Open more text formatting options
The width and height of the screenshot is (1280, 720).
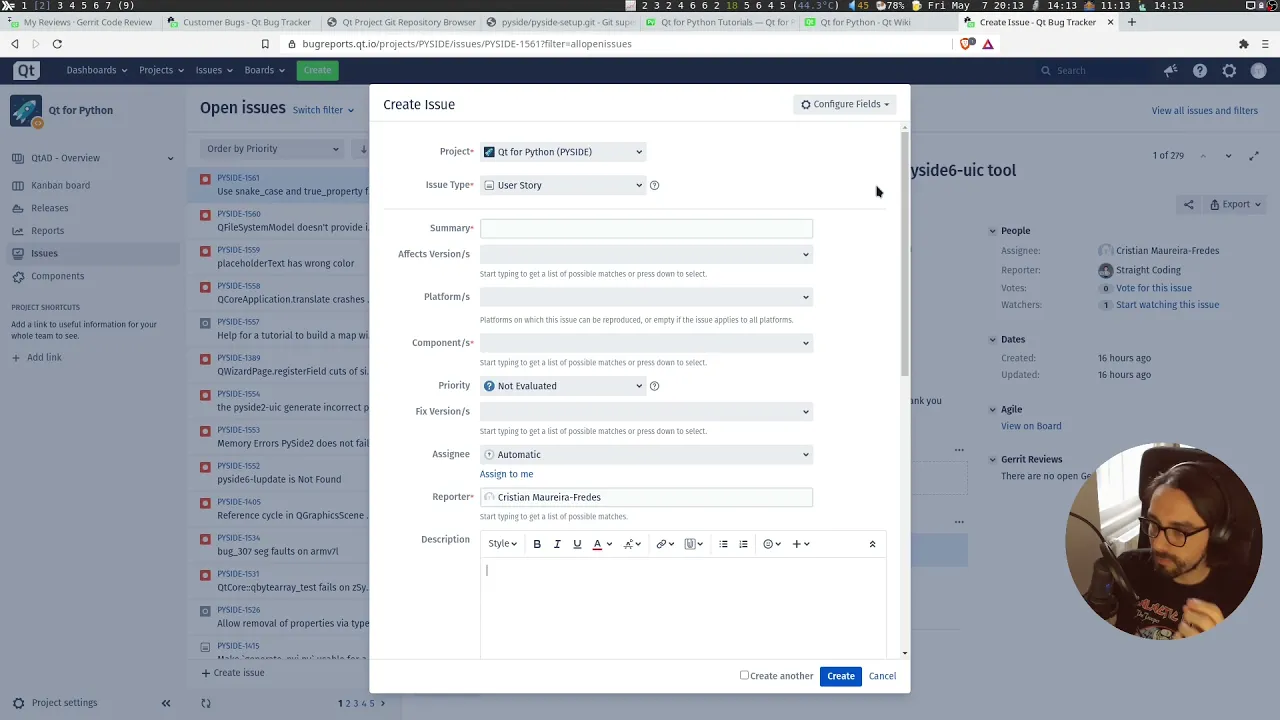point(632,544)
